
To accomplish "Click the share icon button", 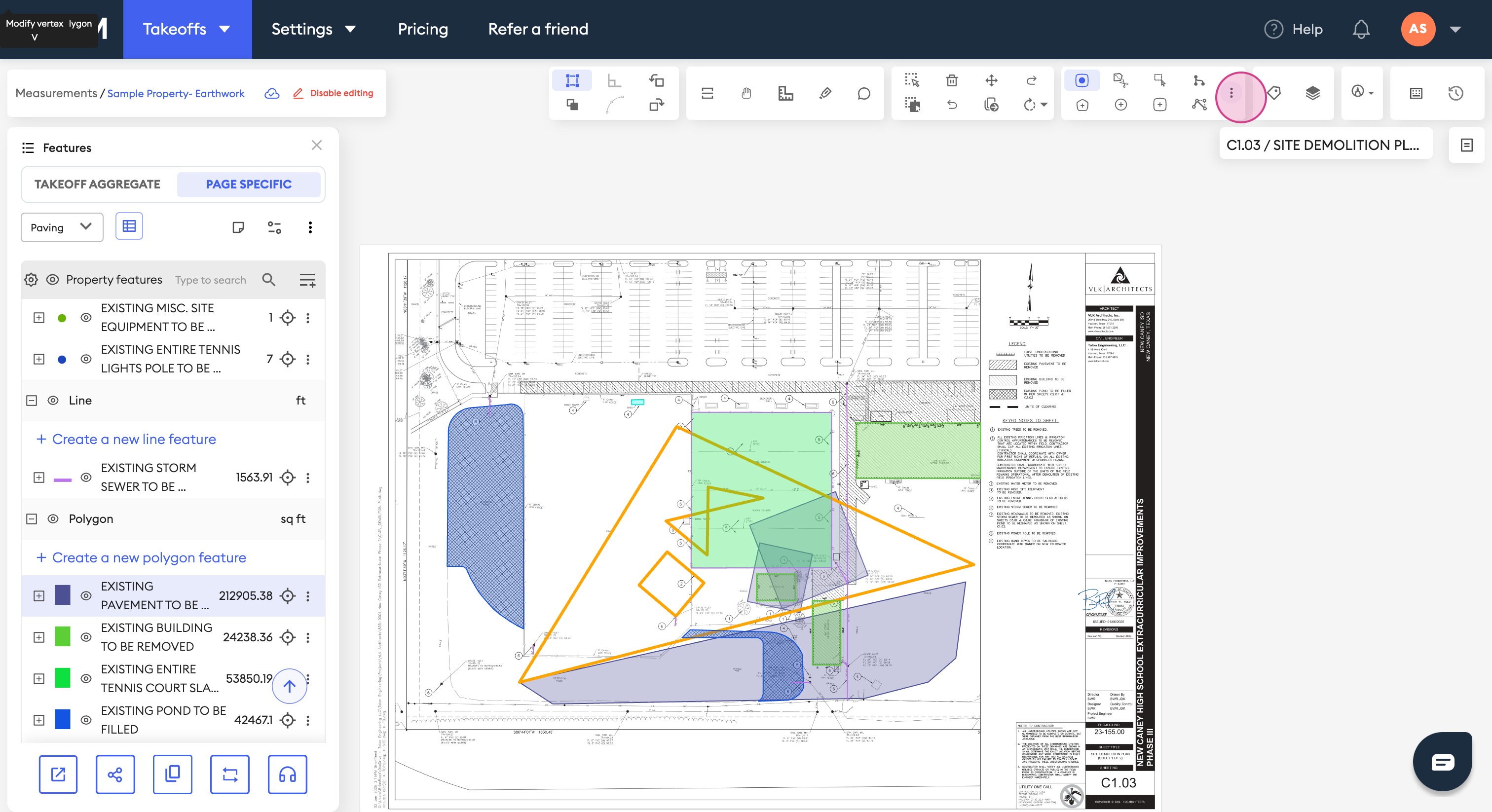I will pyautogui.click(x=114, y=774).
